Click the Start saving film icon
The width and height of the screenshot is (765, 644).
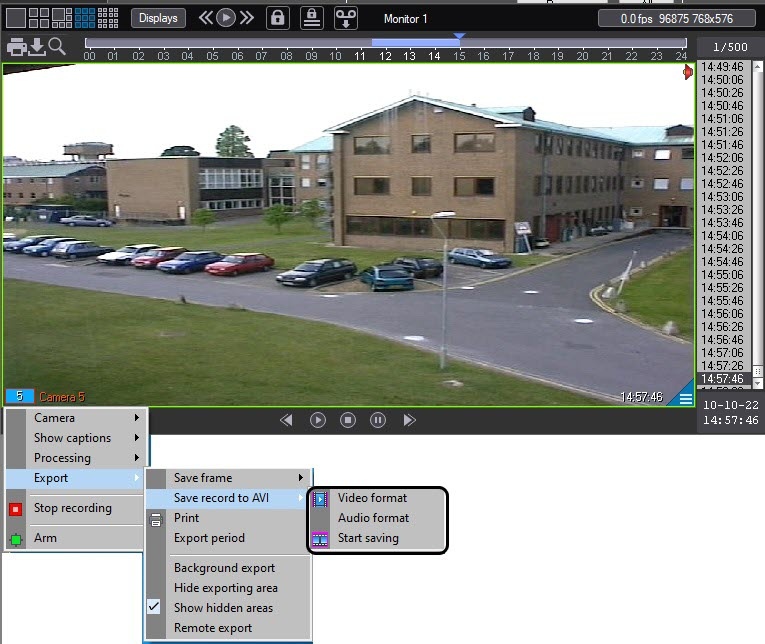pos(320,538)
